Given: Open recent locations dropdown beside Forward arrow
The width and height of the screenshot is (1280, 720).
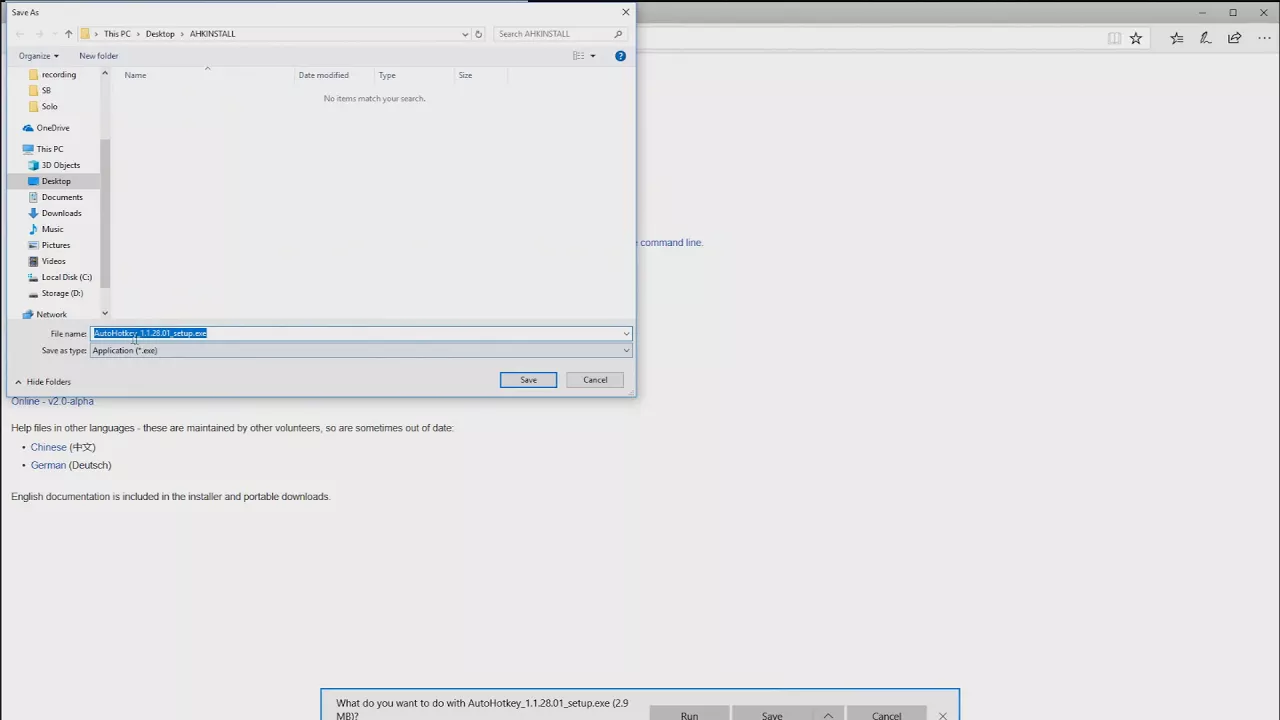Looking at the screenshot, I should click(54, 34).
